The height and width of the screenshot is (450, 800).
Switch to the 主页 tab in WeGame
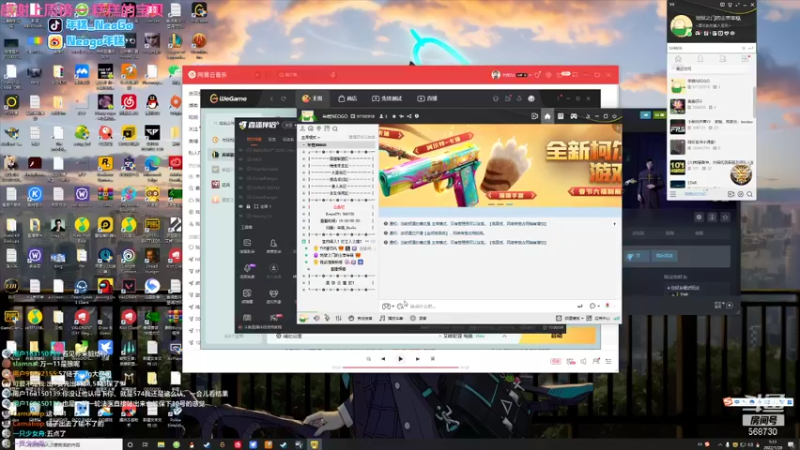pos(312,98)
